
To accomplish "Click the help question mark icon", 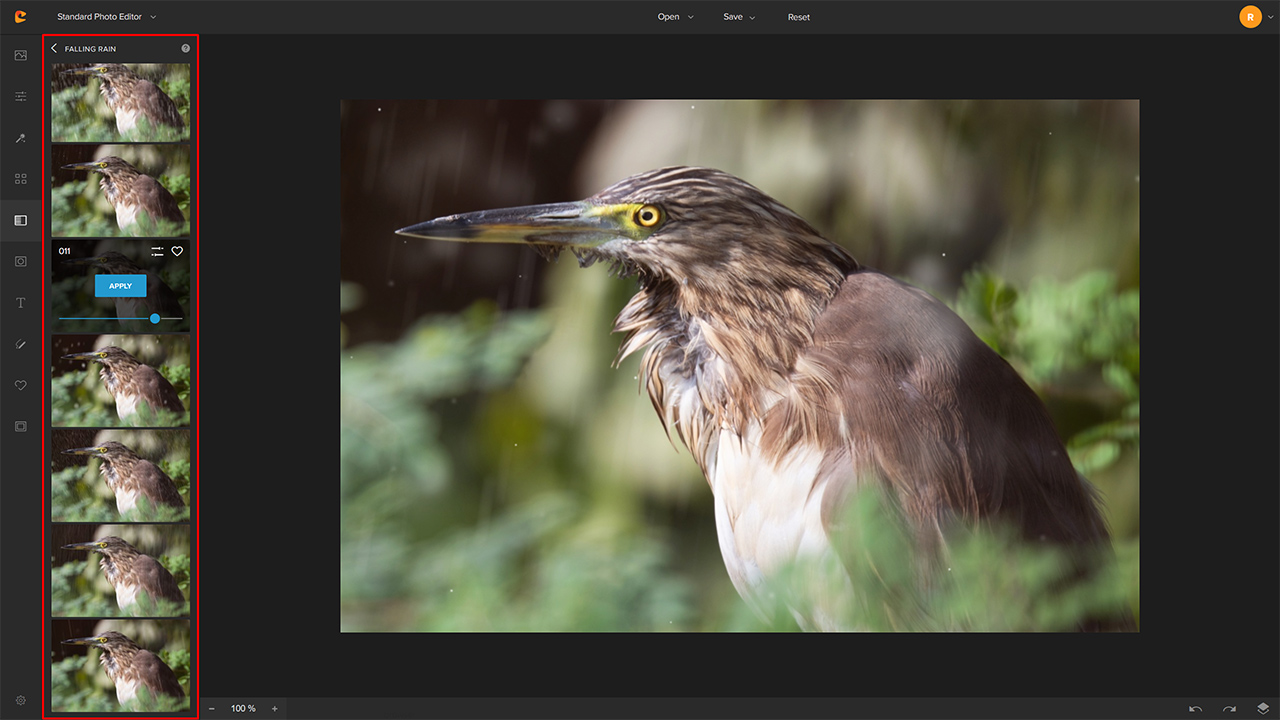I will pyautogui.click(x=185, y=48).
